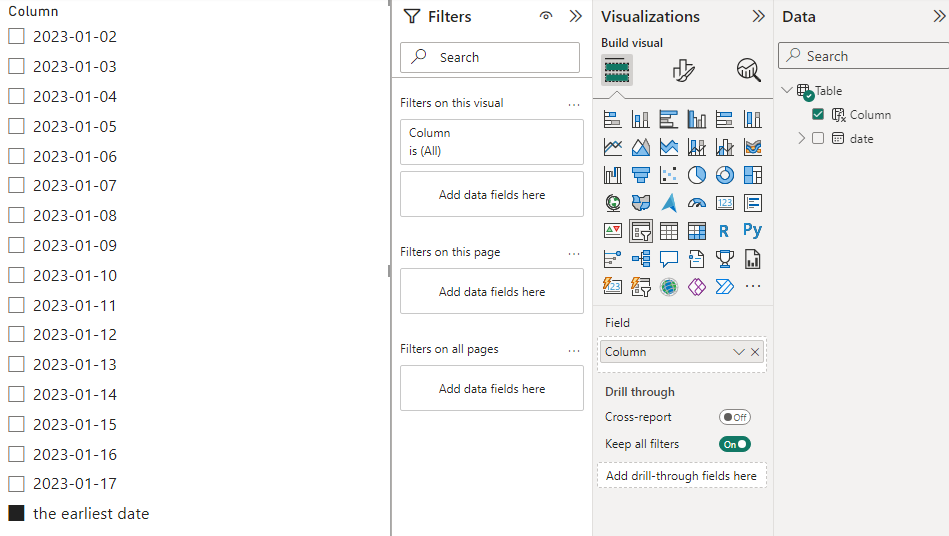Image resolution: width=949 pixels, height=536 pixels.
Task: Open Filters on this visual options
Action: pyautogui.click(x=574, y=105)
